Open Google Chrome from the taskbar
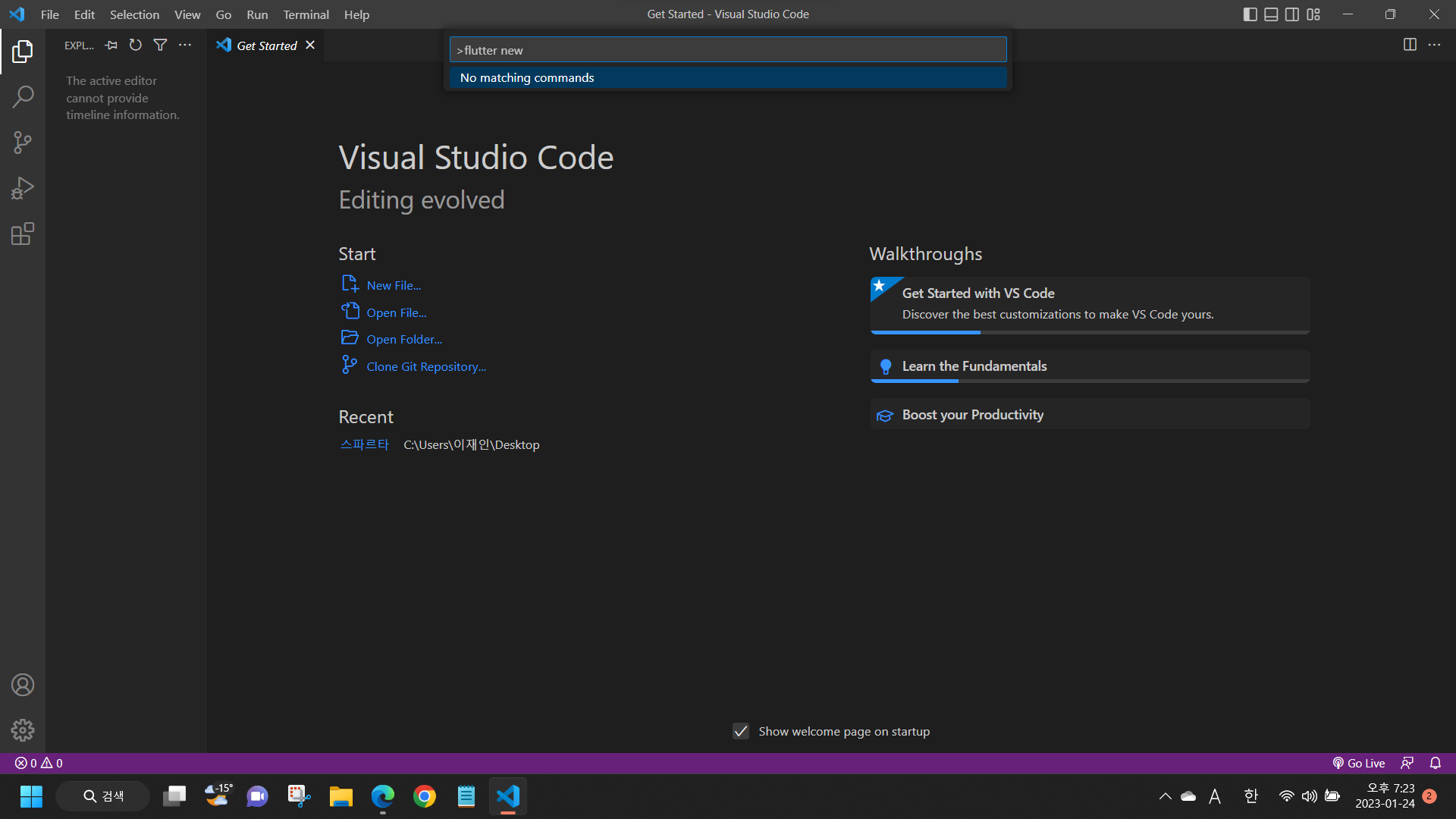The image size is (1456, 819). pyautogui.click(x=425, y=796)
